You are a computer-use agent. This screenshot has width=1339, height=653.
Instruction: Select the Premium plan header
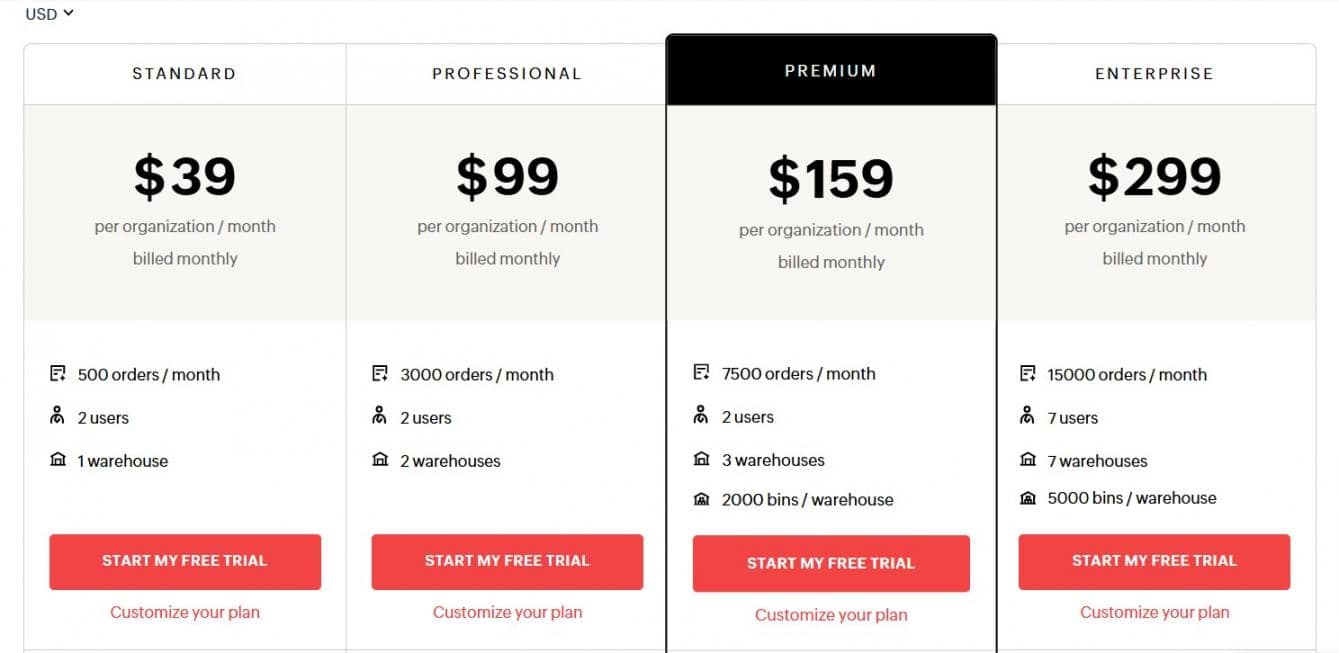point(831,71)
